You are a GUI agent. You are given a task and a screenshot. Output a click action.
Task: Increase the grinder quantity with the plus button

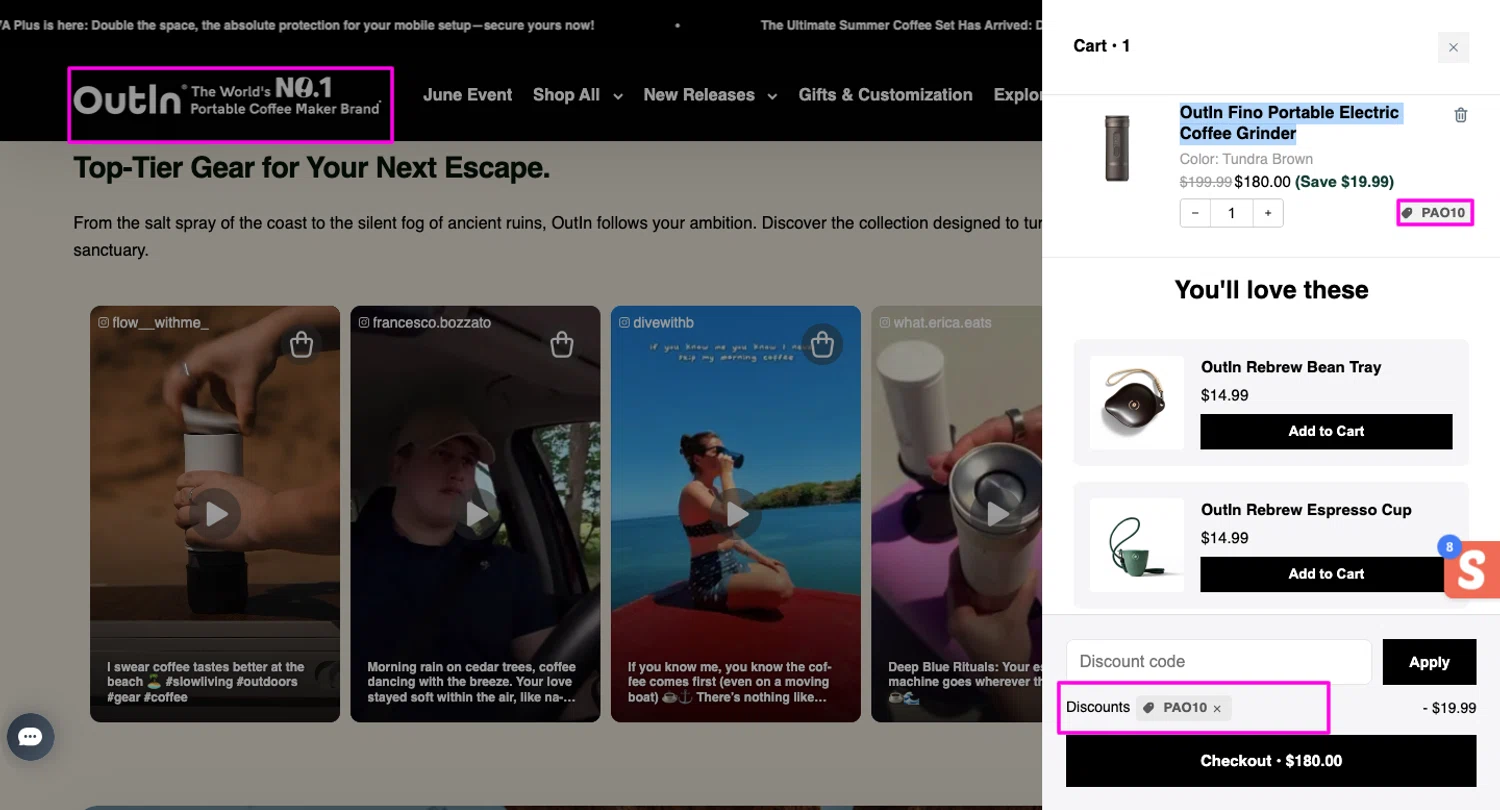1268,213
